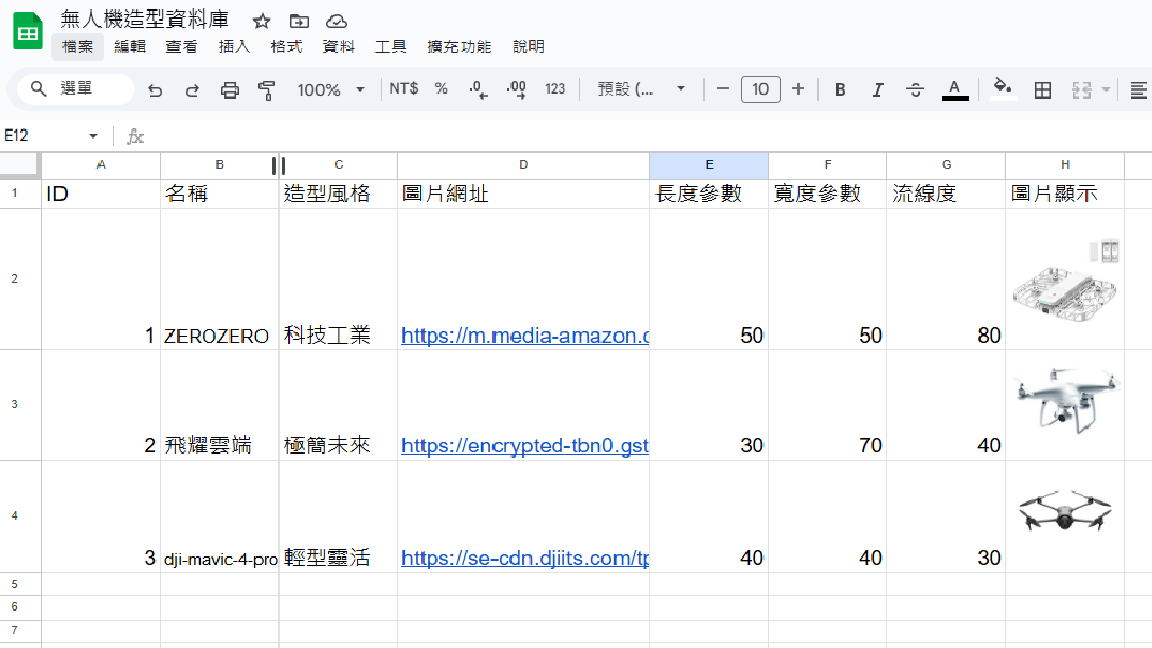Increase font size with the plus button
Viewport: 1152px width, 648px height.
798,89
